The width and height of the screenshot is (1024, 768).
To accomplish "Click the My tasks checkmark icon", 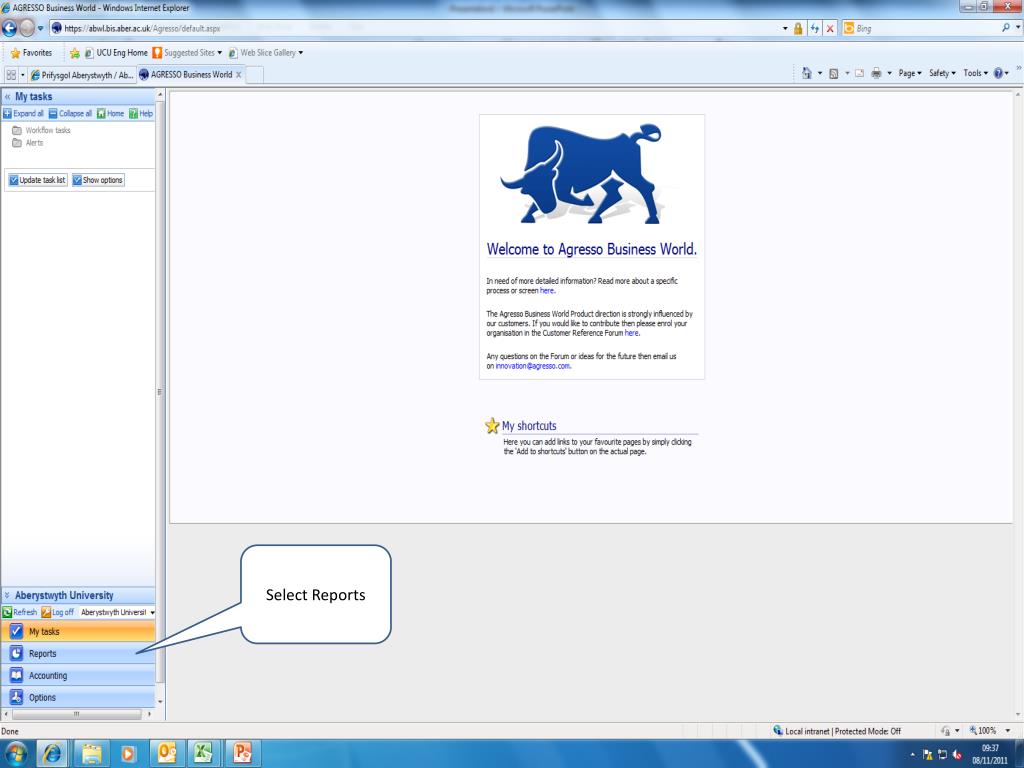I will point(16,632).
